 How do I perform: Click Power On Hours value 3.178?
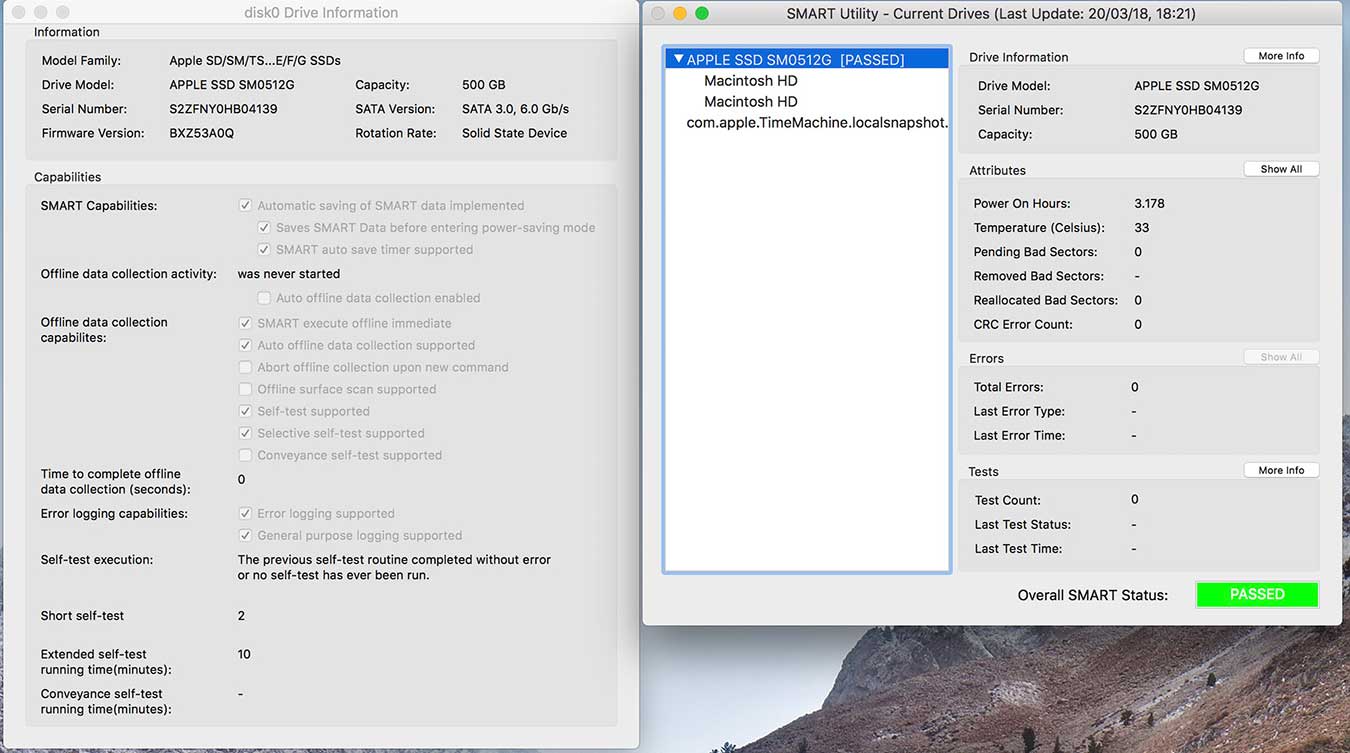click(1149, 203)
